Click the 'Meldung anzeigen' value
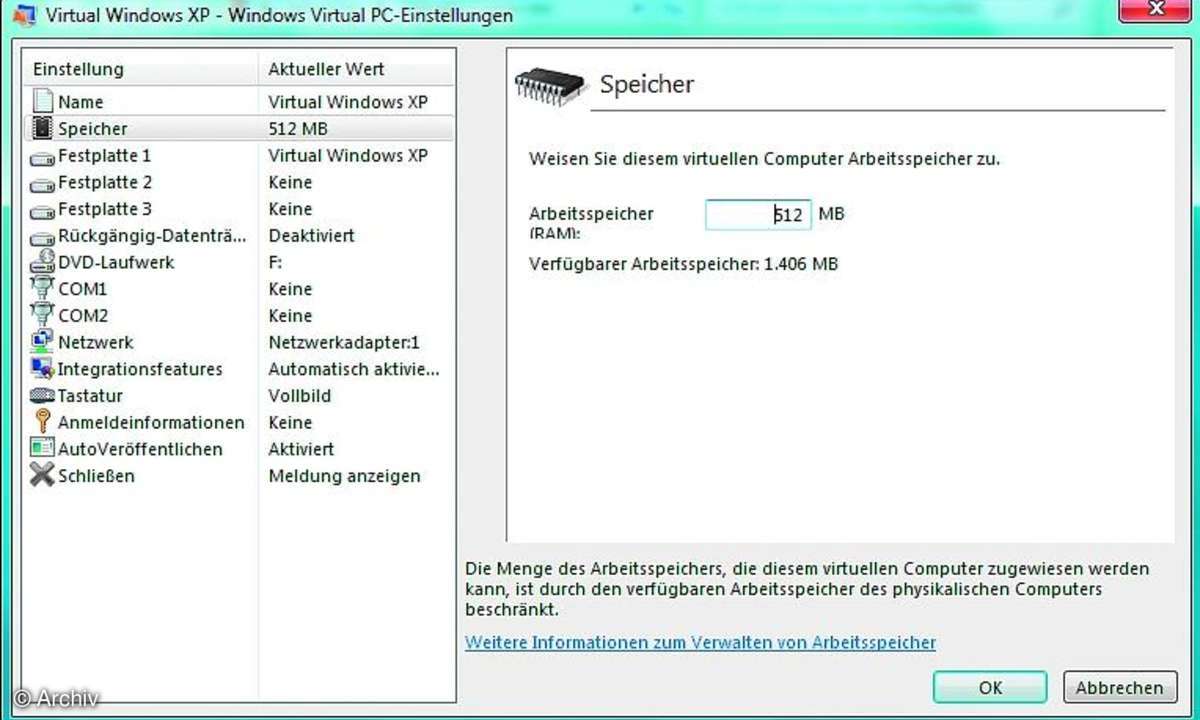 pos(344,476)
